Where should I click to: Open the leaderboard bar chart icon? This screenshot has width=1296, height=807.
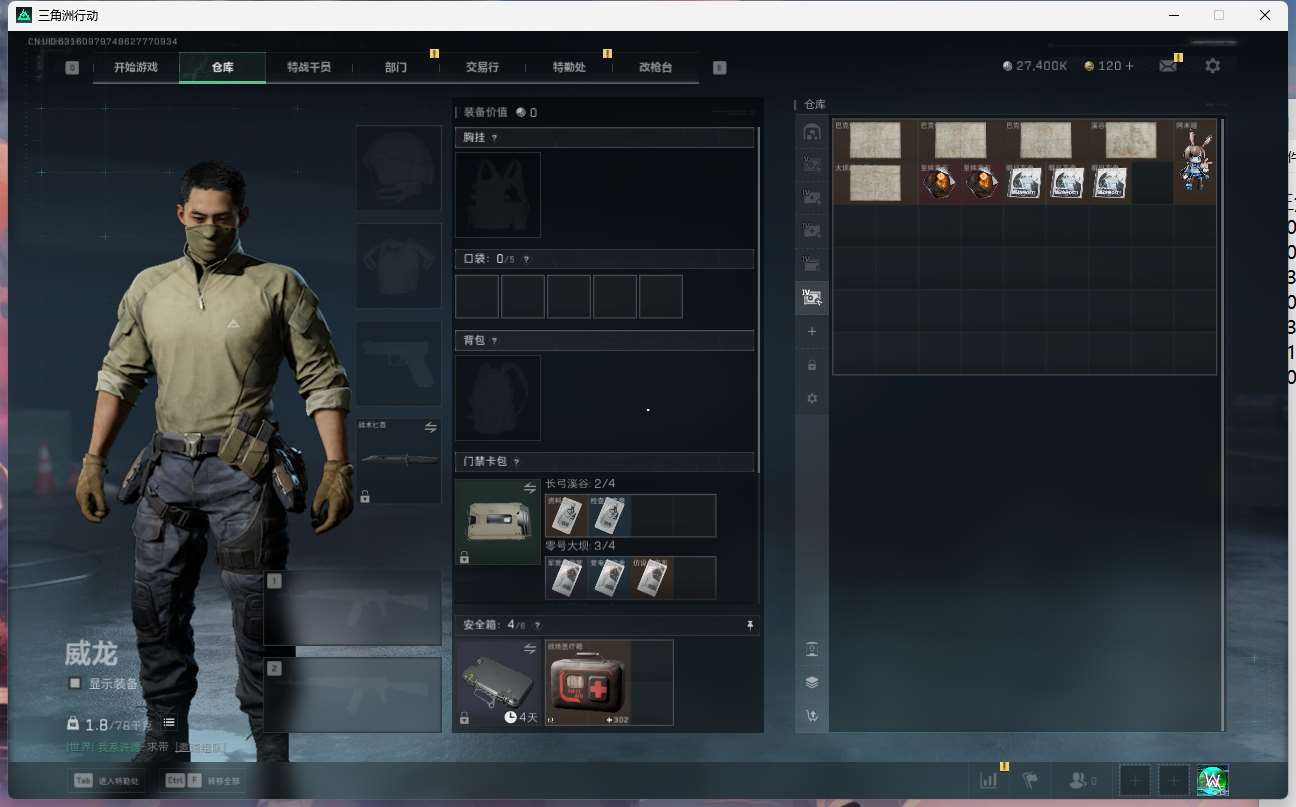[x=988, y=780]
